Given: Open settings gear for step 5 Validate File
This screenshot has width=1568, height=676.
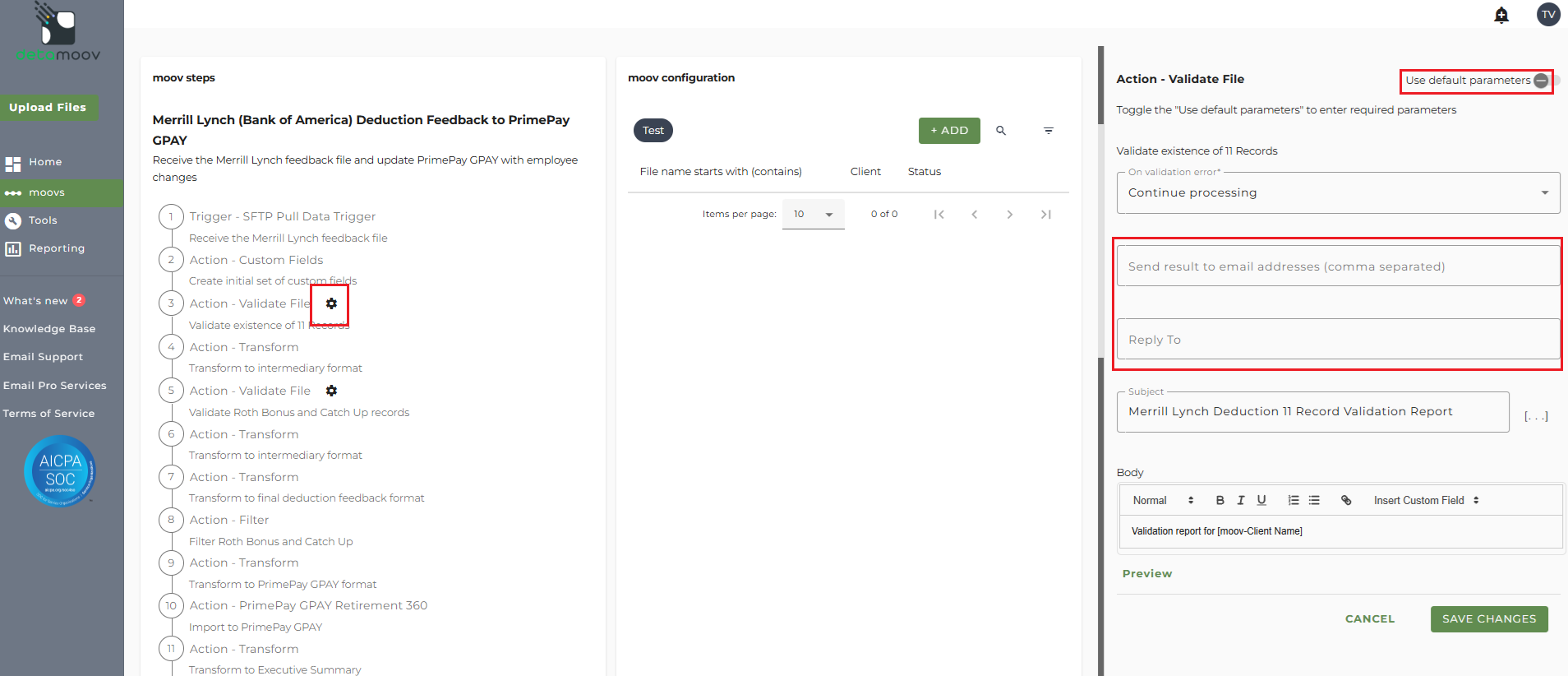Looking at the screenshot, I should pyautogui.click(x=331, y=391).
